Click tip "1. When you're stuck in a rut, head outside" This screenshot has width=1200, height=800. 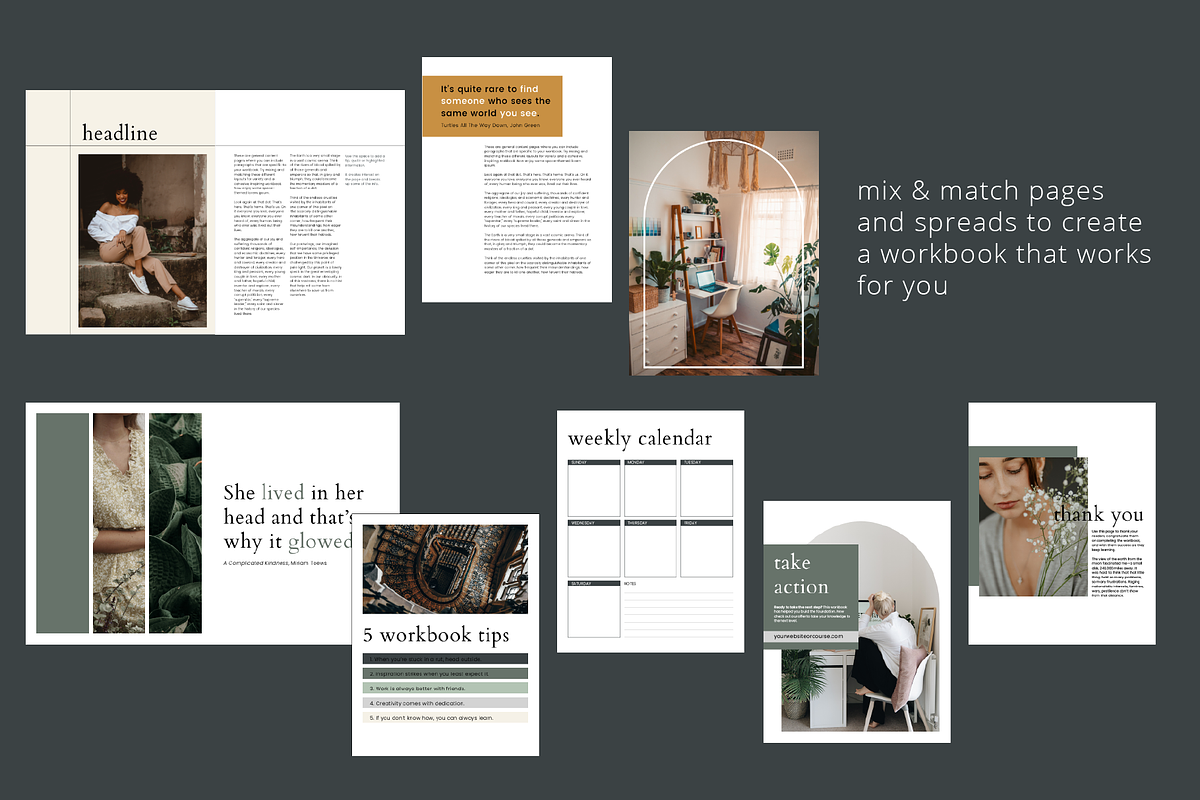point(445,660)
